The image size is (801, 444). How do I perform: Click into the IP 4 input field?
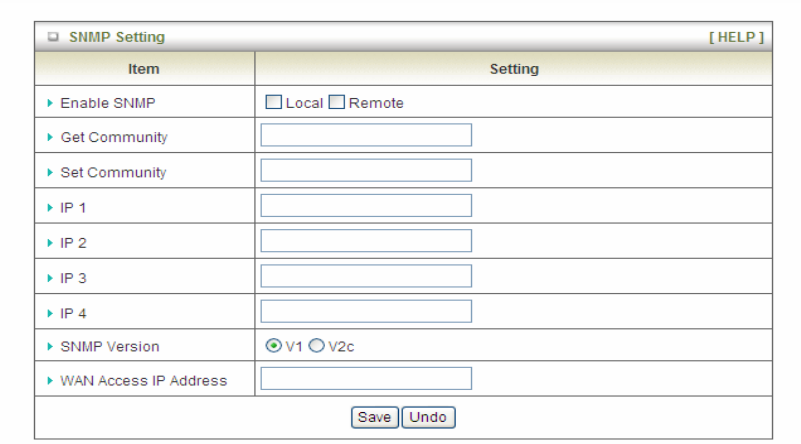coord(366,311)
